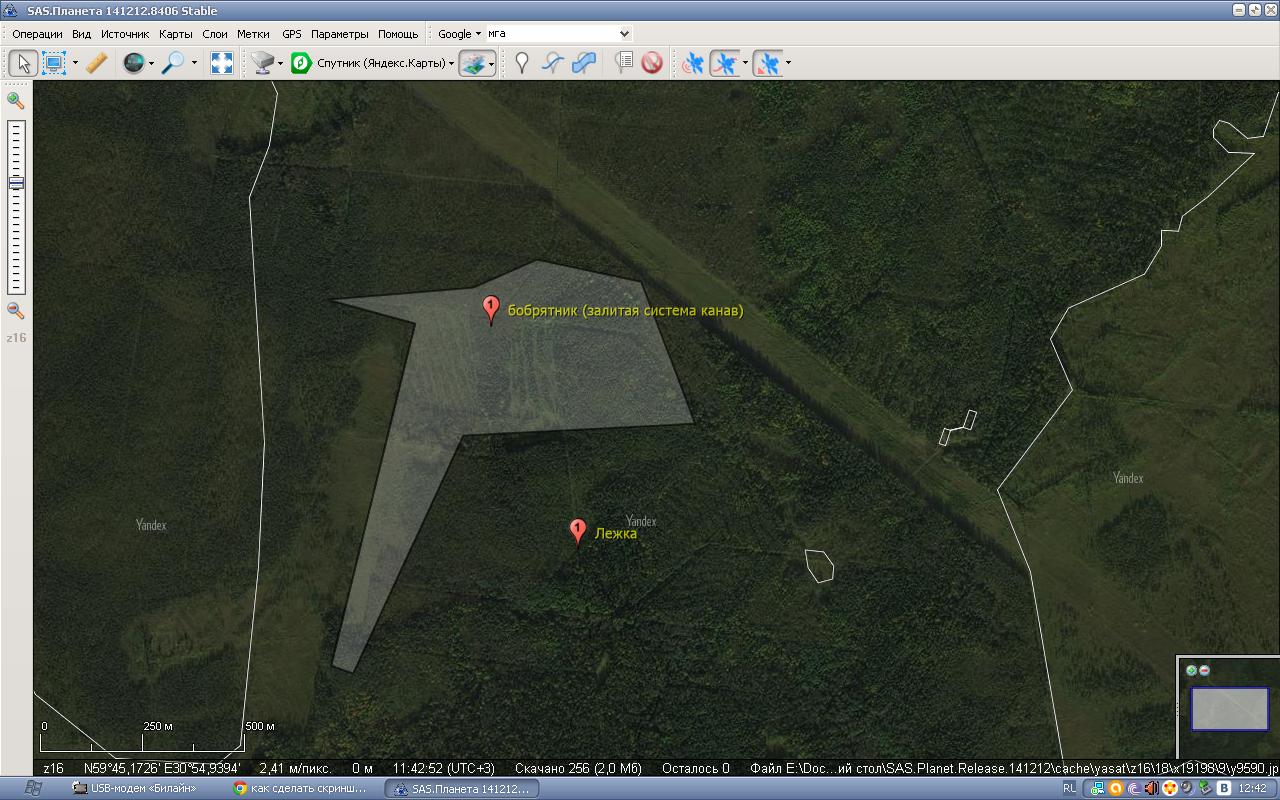Select the ruler distance measurement tool

pyautogui.click(x=96, y=63)
